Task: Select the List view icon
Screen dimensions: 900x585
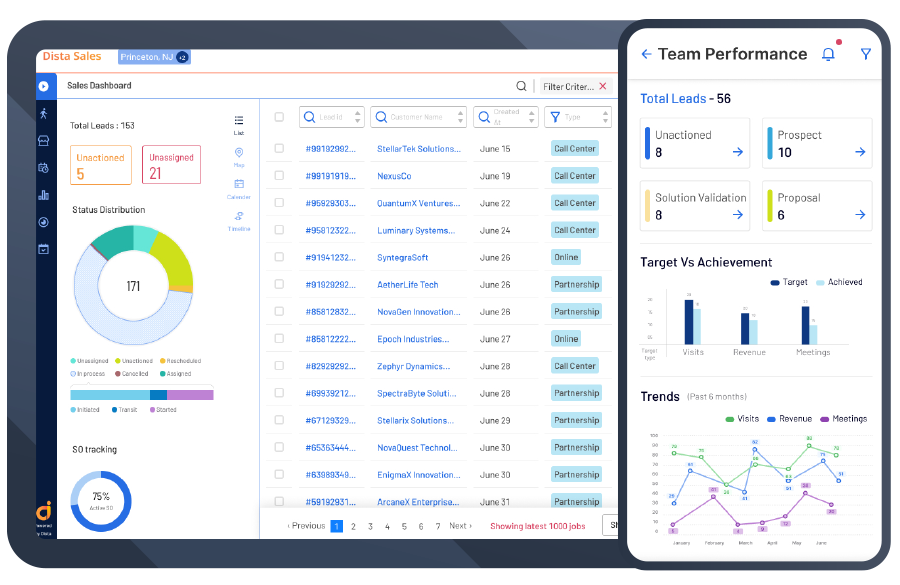Action: point(238,118)
